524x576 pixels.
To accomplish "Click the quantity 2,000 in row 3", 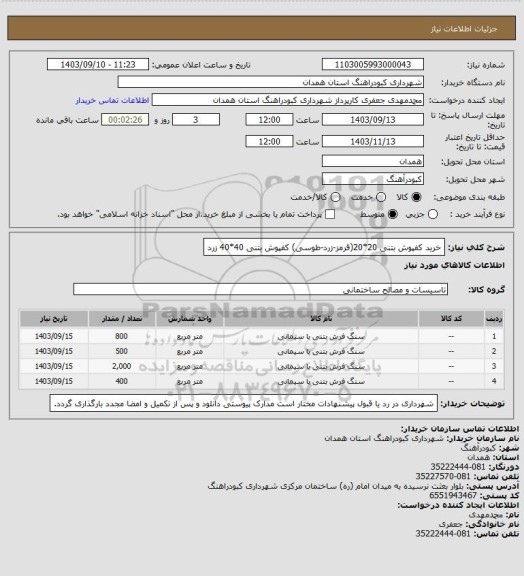I will tap(121, 366).
